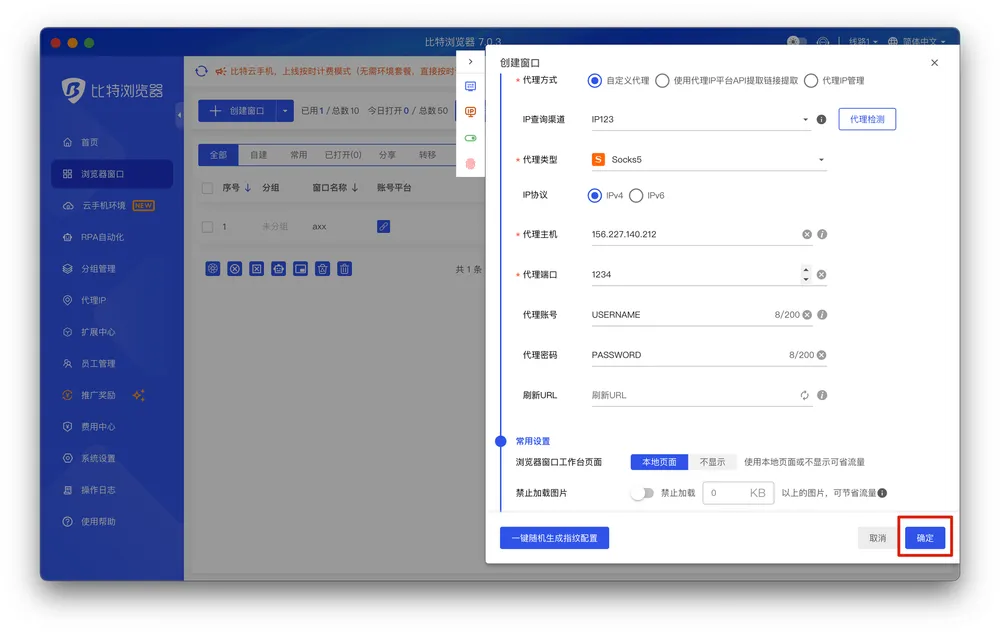This screenshot has width=1000, height=634.
Task: Select 使用代理IP平台API提取链接提取 radio option
Action: click(x=662, y=81)
